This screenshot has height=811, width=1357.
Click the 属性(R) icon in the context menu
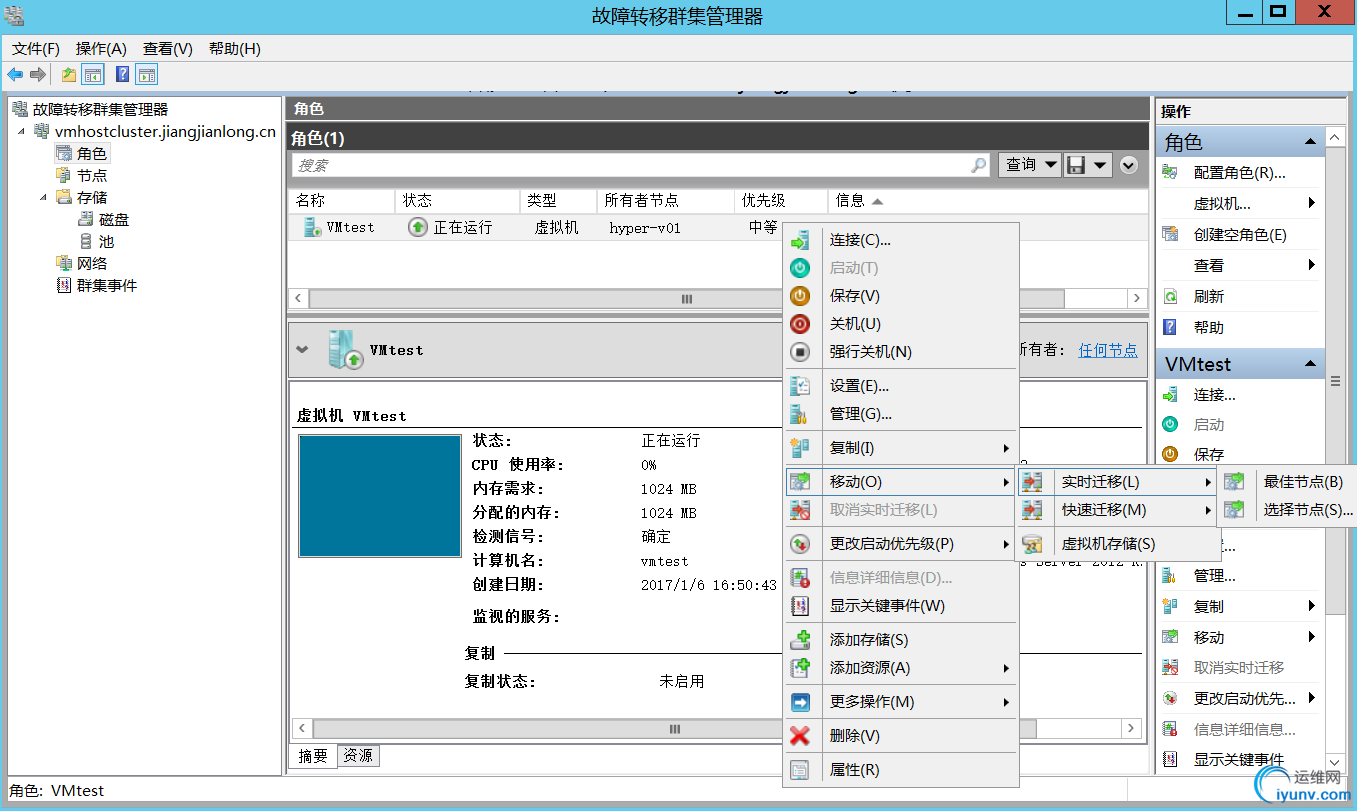click(x=800, y=770)
